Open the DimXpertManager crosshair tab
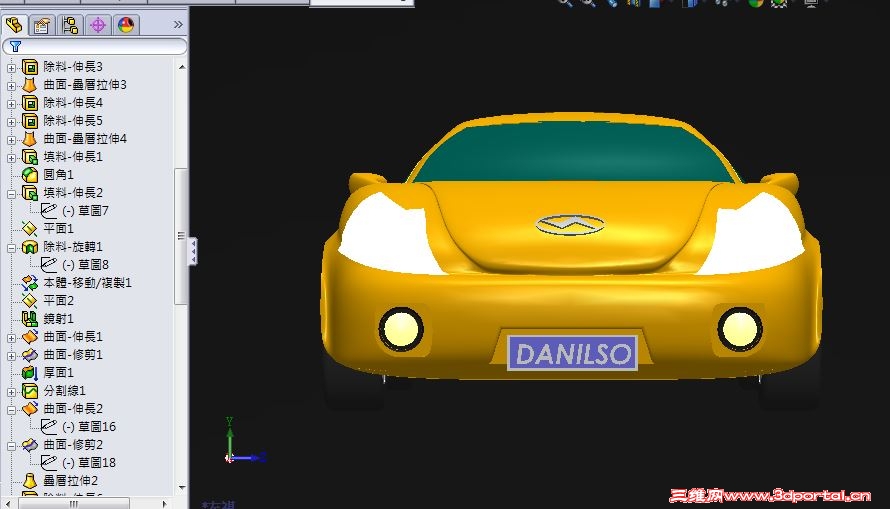This screenshot has width=890, height=509. coord(98,25)
